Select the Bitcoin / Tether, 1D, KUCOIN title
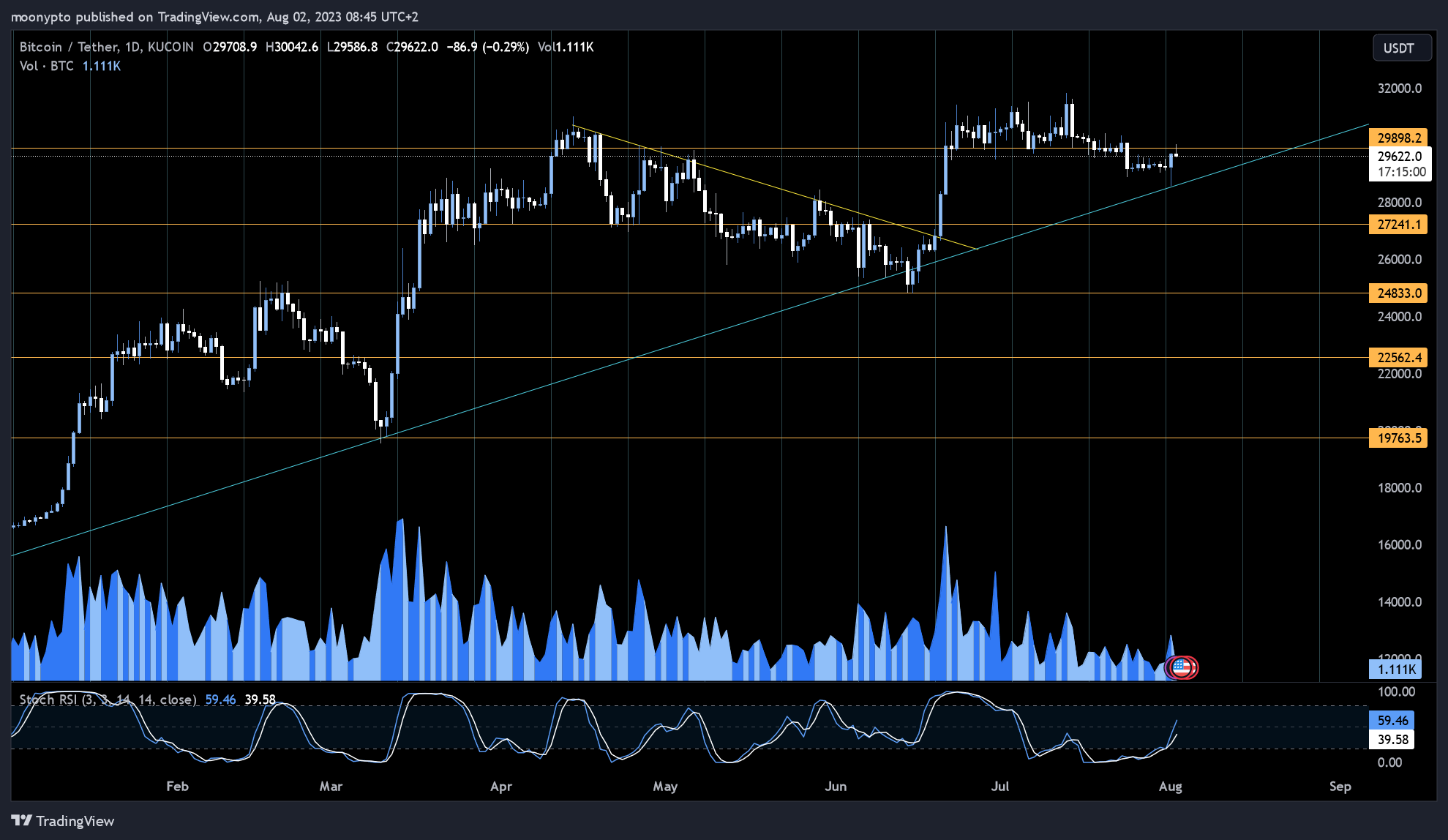The height and width of the screenshot is (840, 1448). click(107, 47)
